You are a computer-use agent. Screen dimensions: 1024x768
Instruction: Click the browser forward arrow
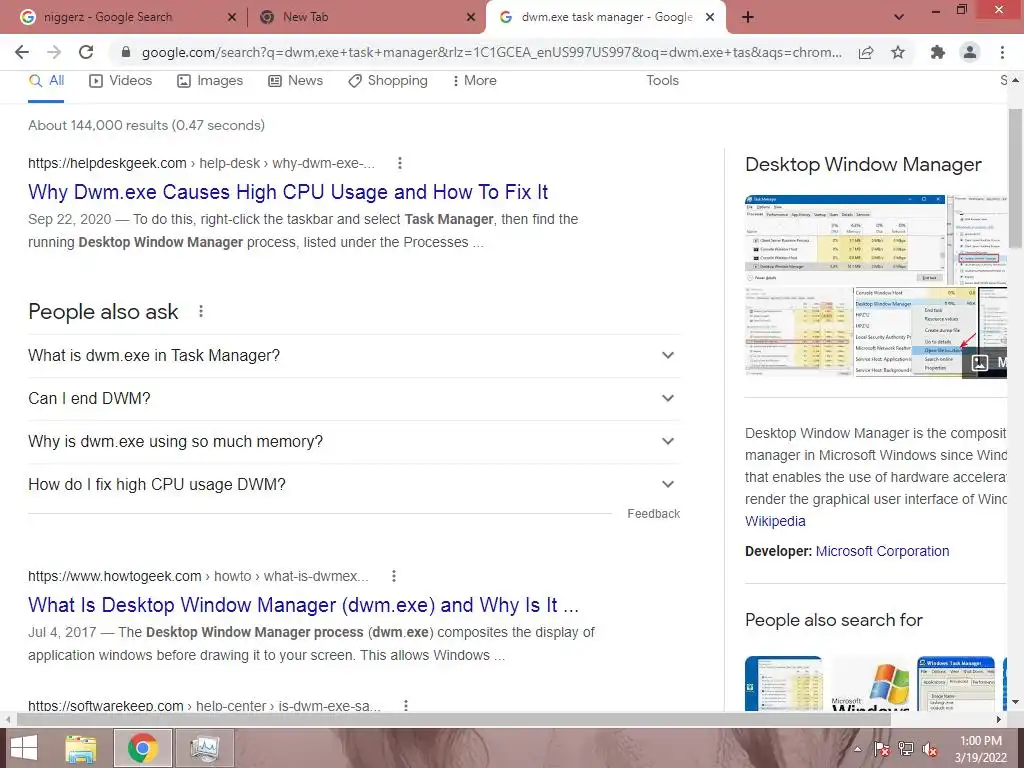54,52
